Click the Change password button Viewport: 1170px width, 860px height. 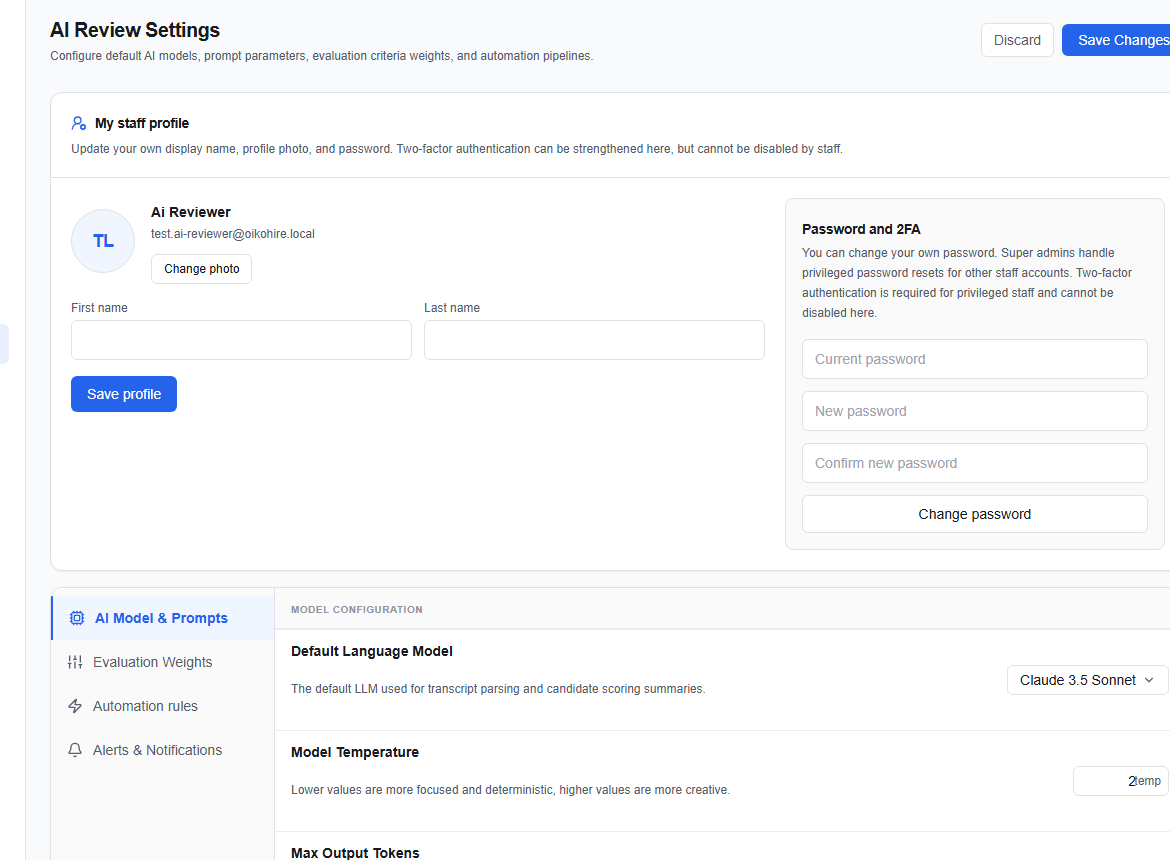(975, 514)
